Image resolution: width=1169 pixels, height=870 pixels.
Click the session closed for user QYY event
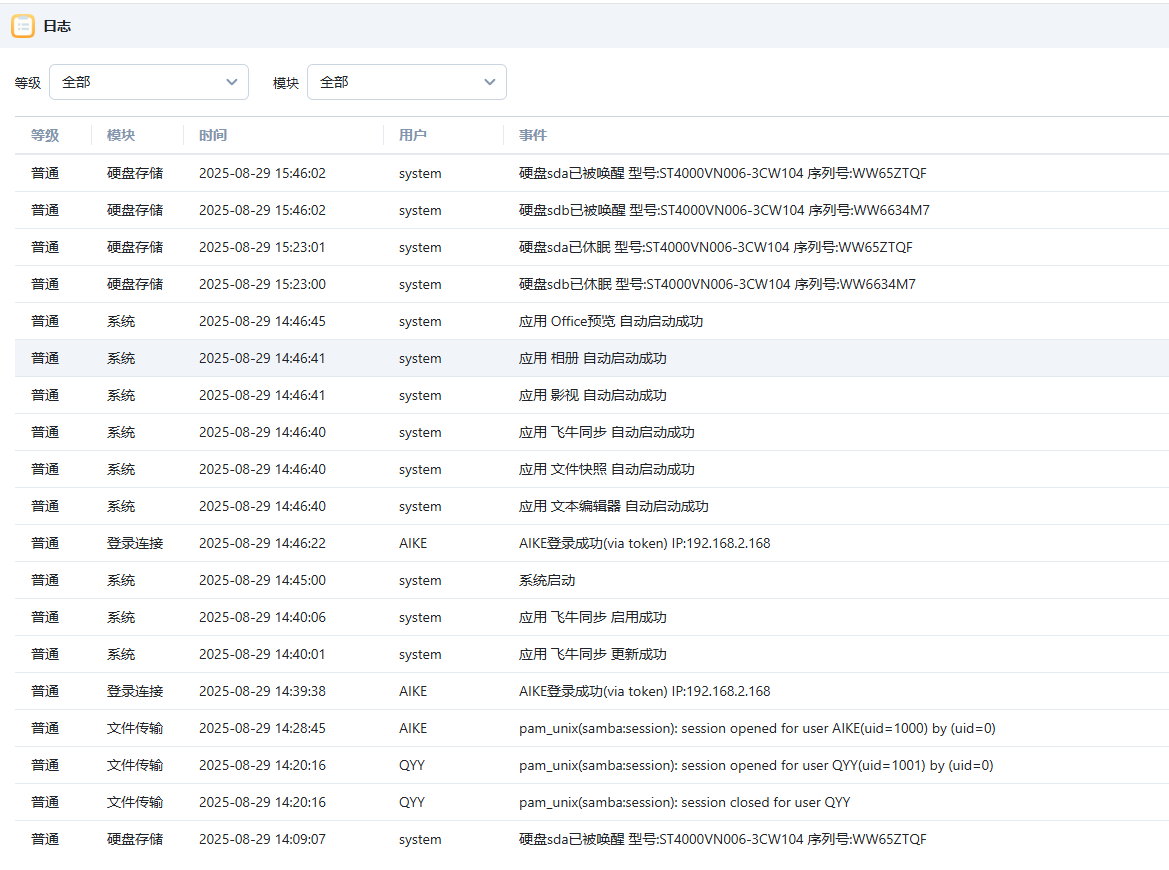684,802
